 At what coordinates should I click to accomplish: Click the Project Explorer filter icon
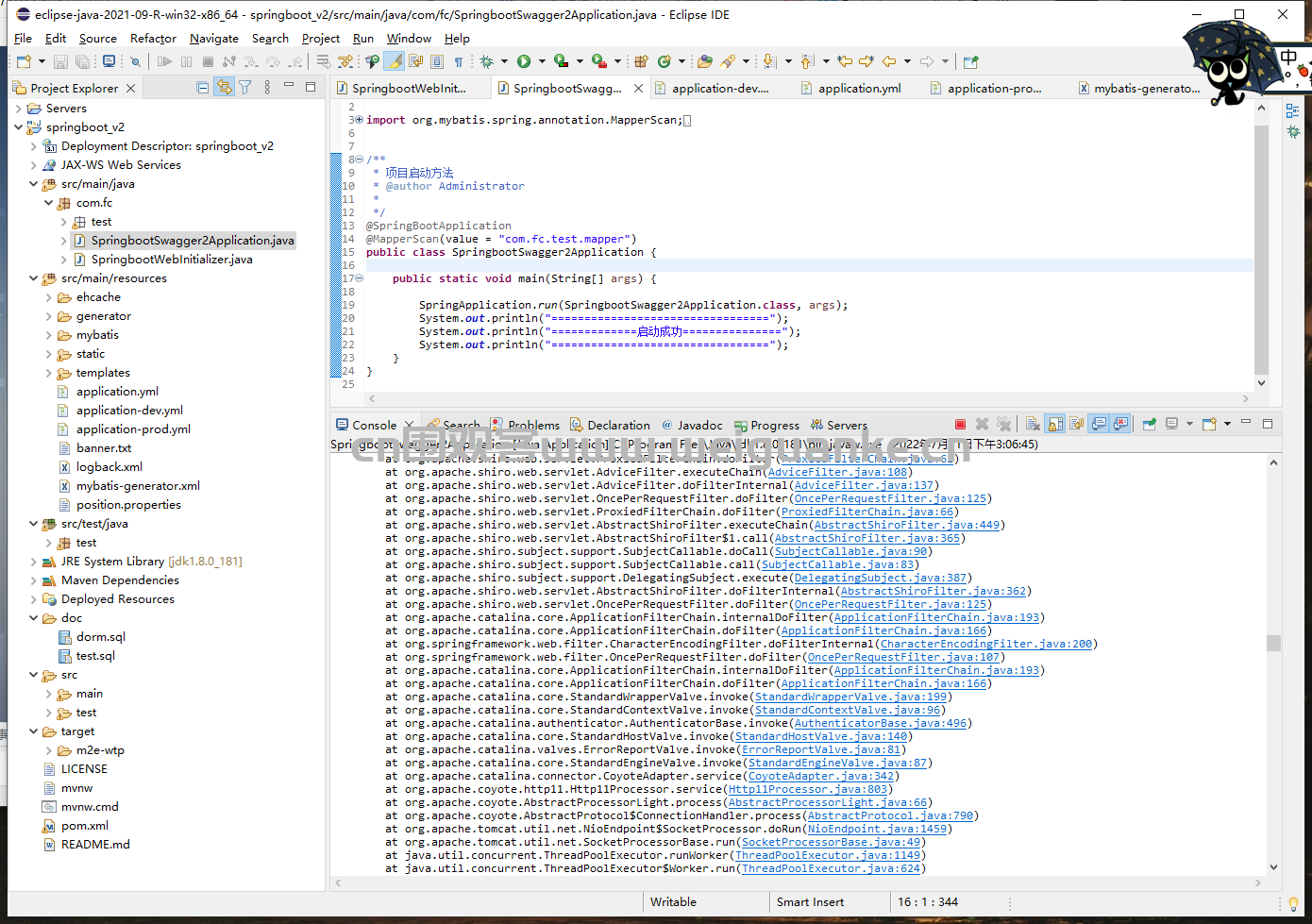[x=245, y=88]
